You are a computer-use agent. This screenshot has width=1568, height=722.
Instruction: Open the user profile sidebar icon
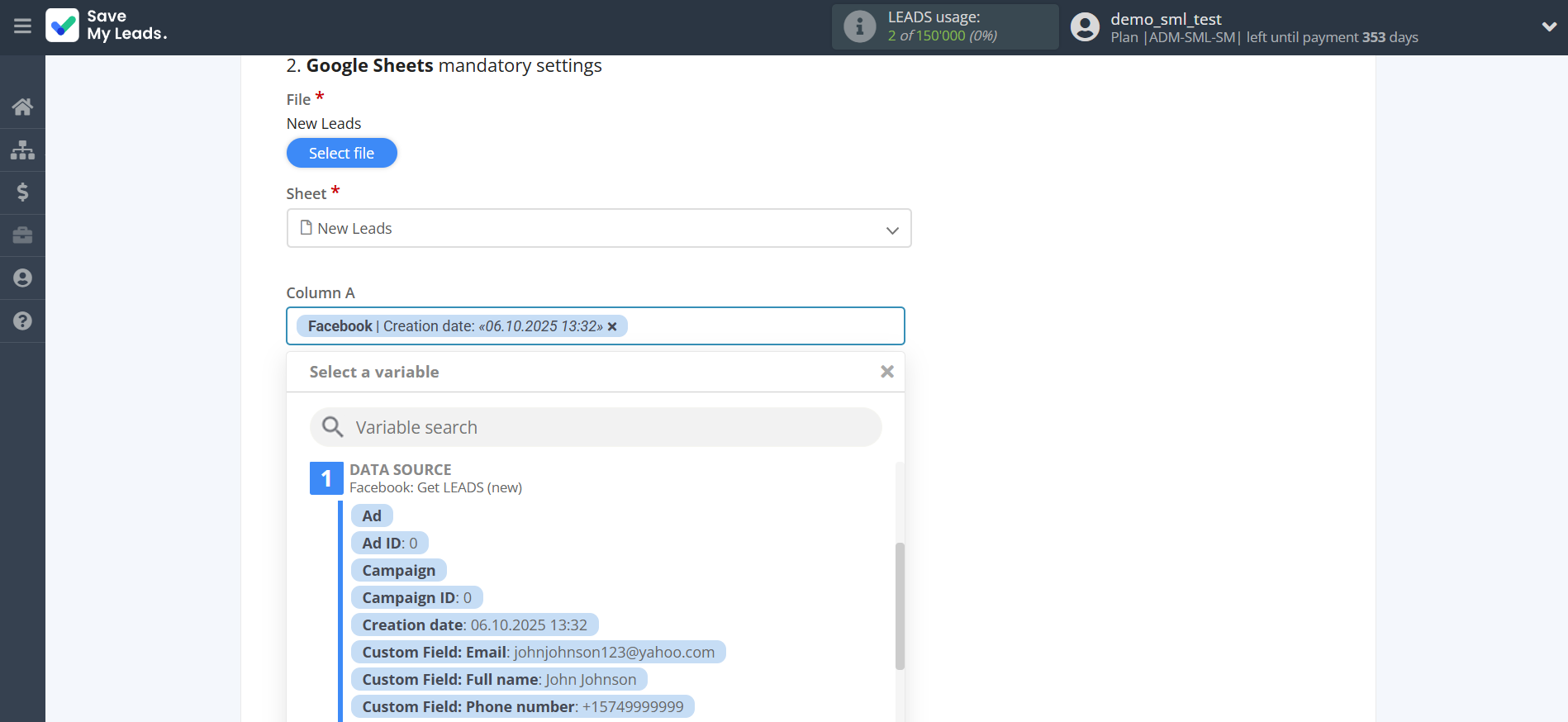point(22,278)
